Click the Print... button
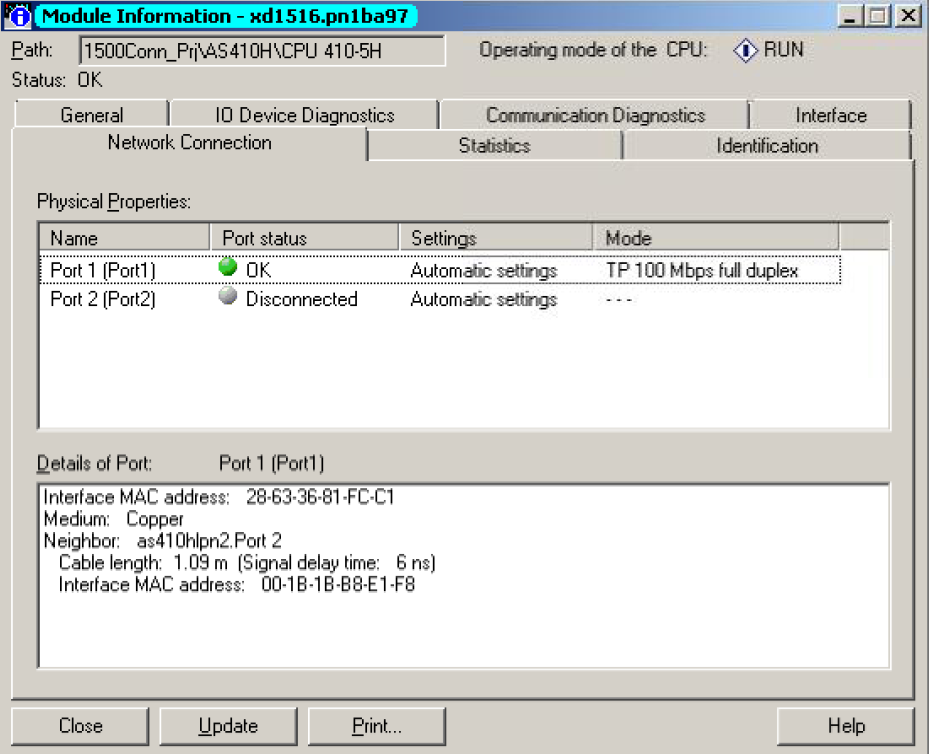 click(x=376, y=726)
